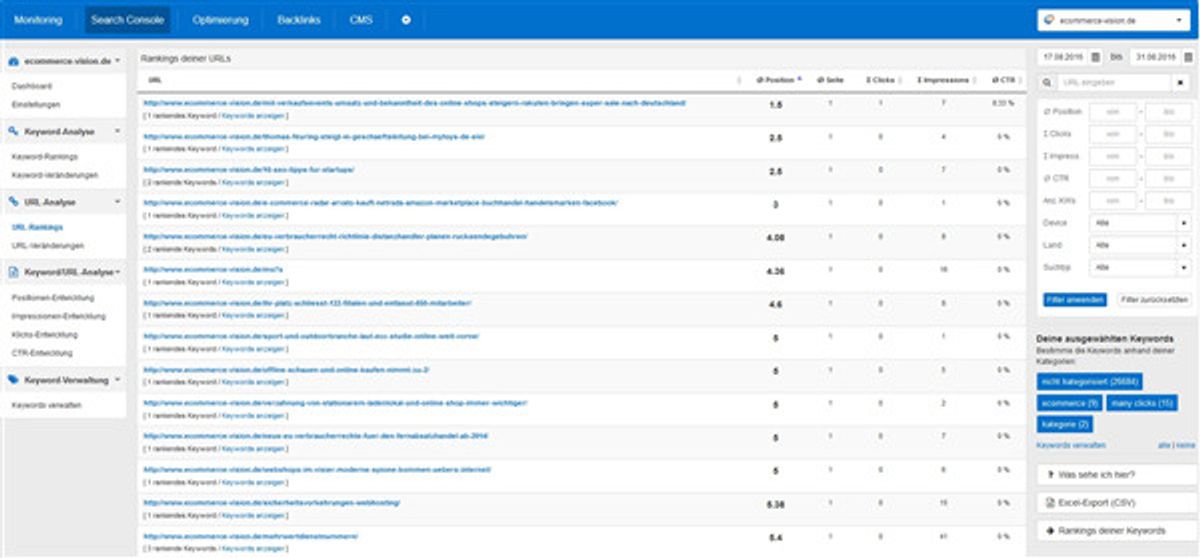This screenshot has width=1200, height=558.
Task: Sort the table by Ø Position column
Action: (777, 79)
